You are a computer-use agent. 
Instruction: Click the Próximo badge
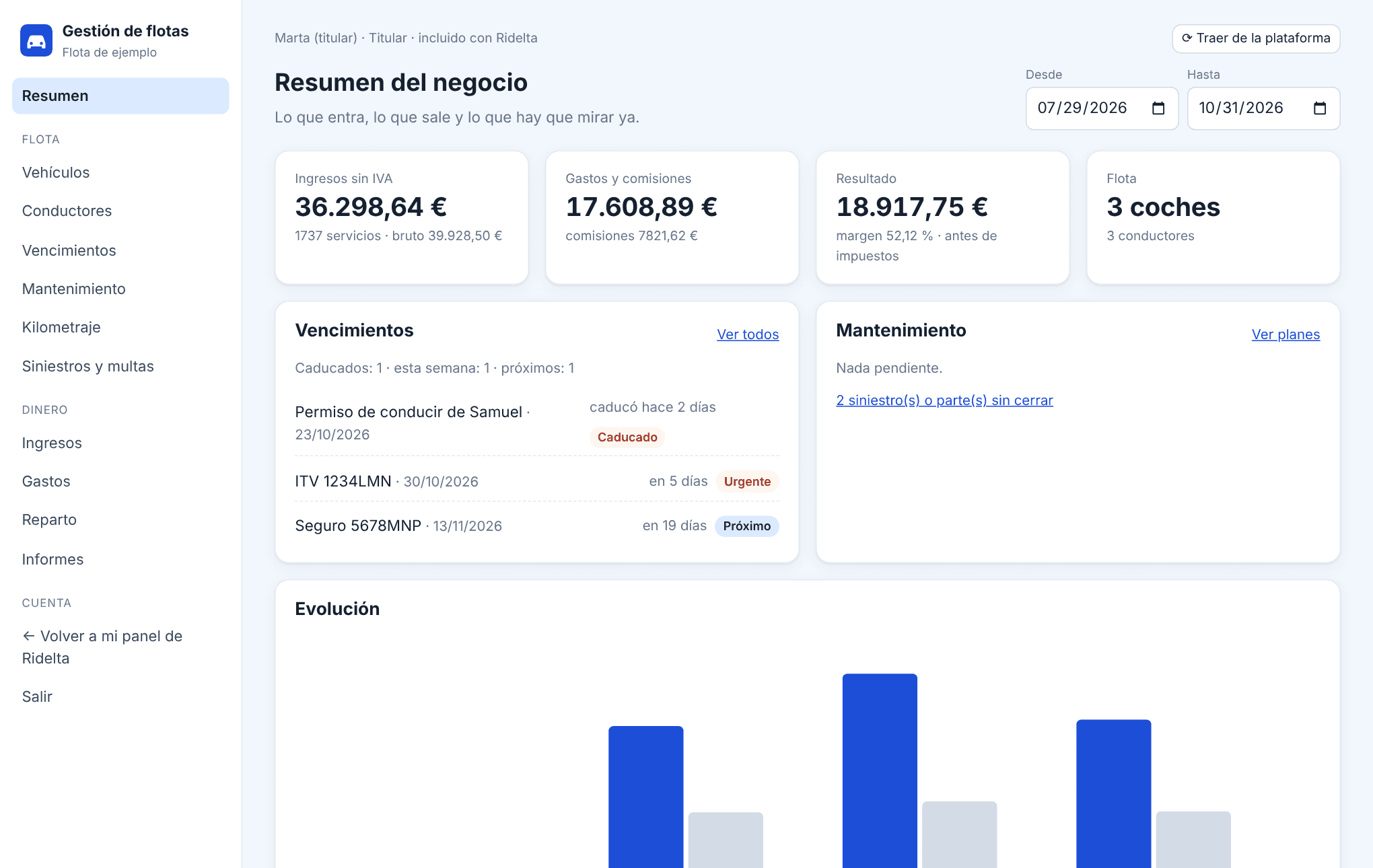click(747, 526)
